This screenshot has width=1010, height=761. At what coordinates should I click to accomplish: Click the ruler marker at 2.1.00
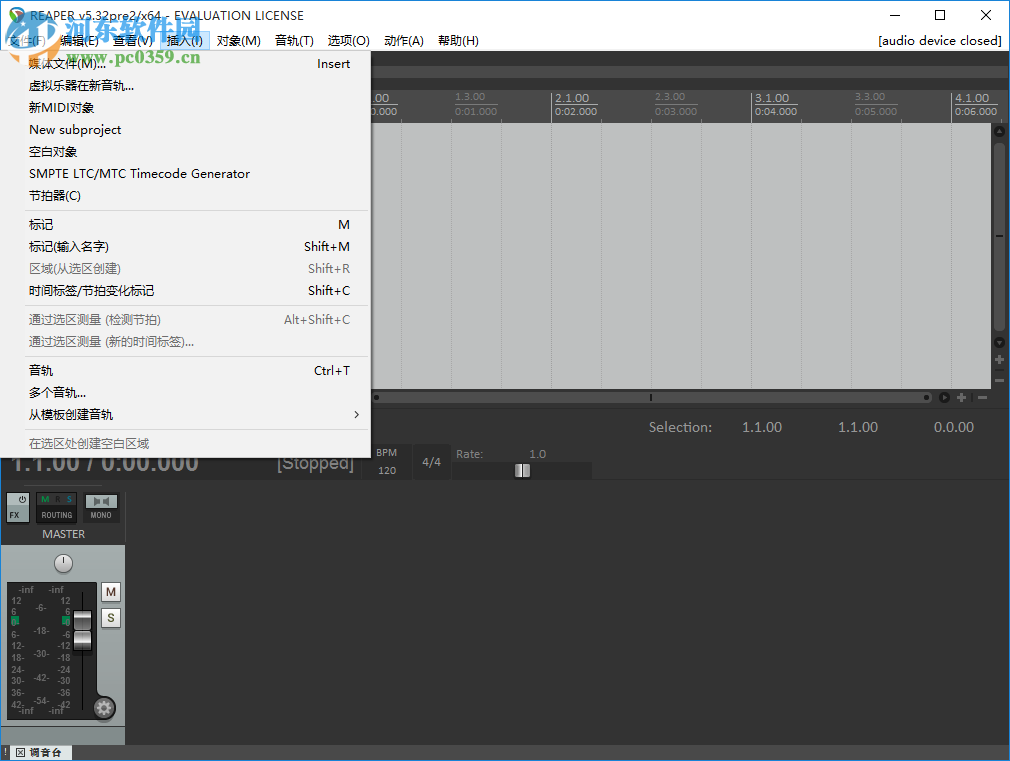(572, 98)
